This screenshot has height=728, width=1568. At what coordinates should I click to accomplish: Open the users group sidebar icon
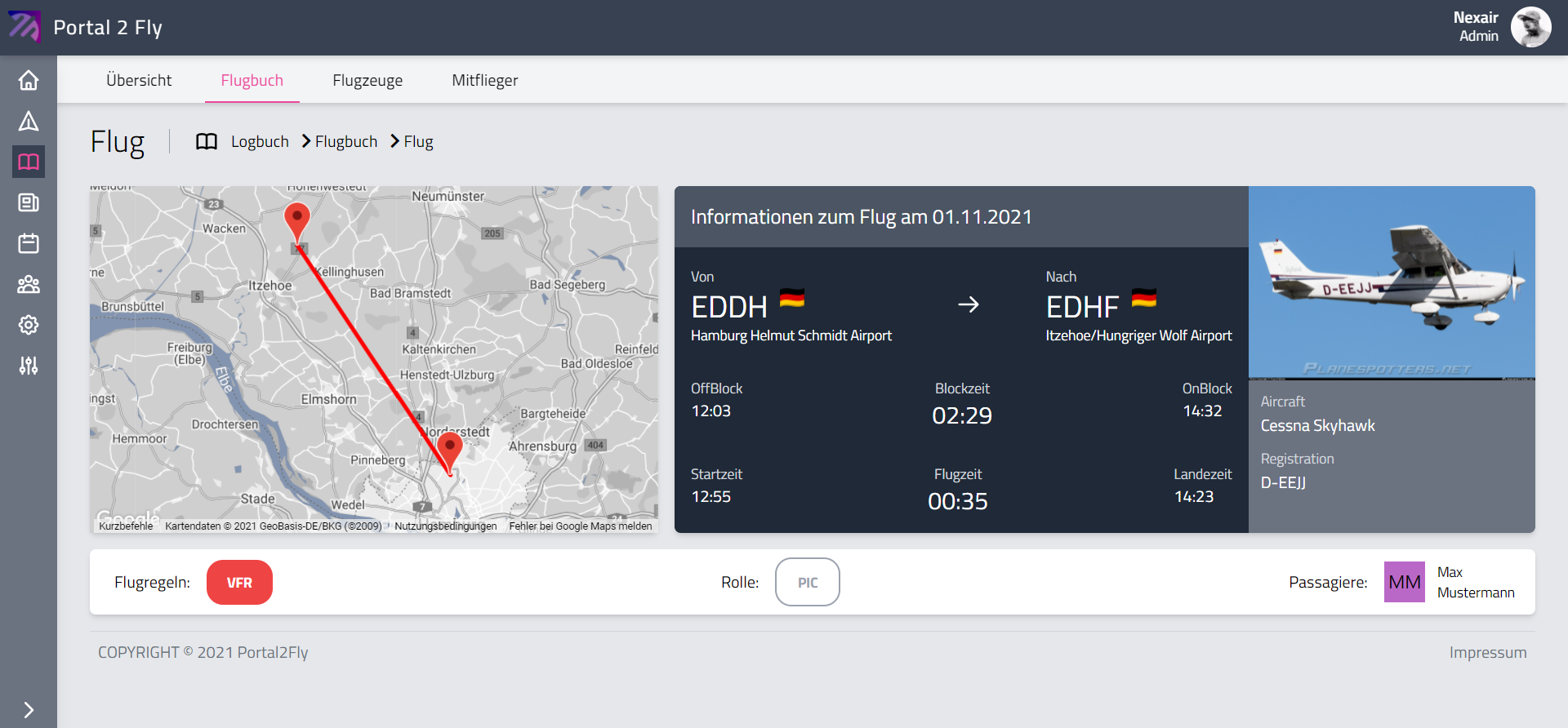(29, 284)
